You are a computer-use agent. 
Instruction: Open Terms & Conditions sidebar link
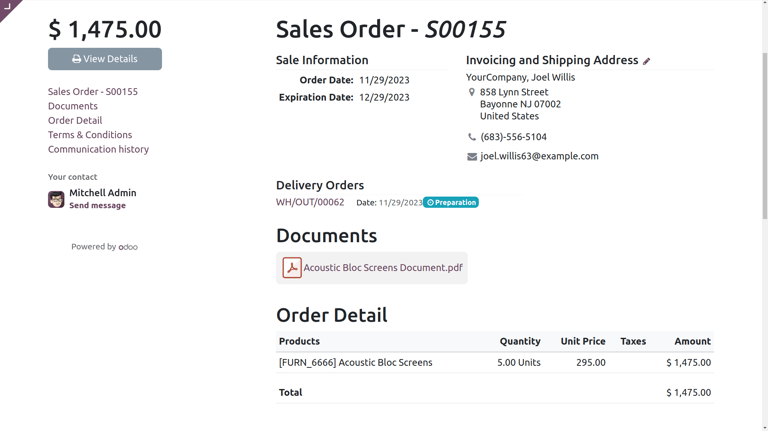tap(90, 135)
